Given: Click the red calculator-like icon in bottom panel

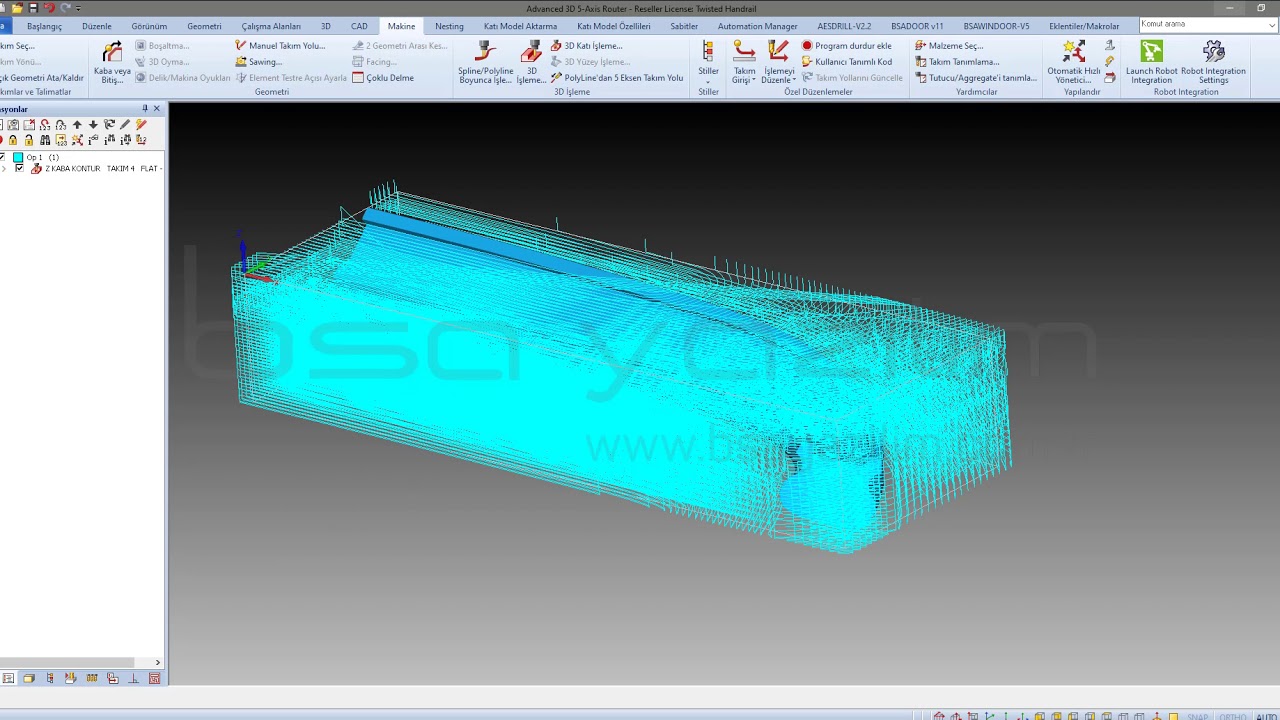Looking at the screenshot, I should [x=154, y=678].
